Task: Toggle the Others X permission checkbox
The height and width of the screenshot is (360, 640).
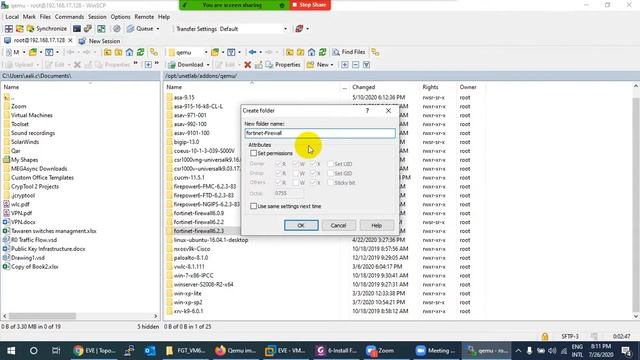Action: pos(313,182)
